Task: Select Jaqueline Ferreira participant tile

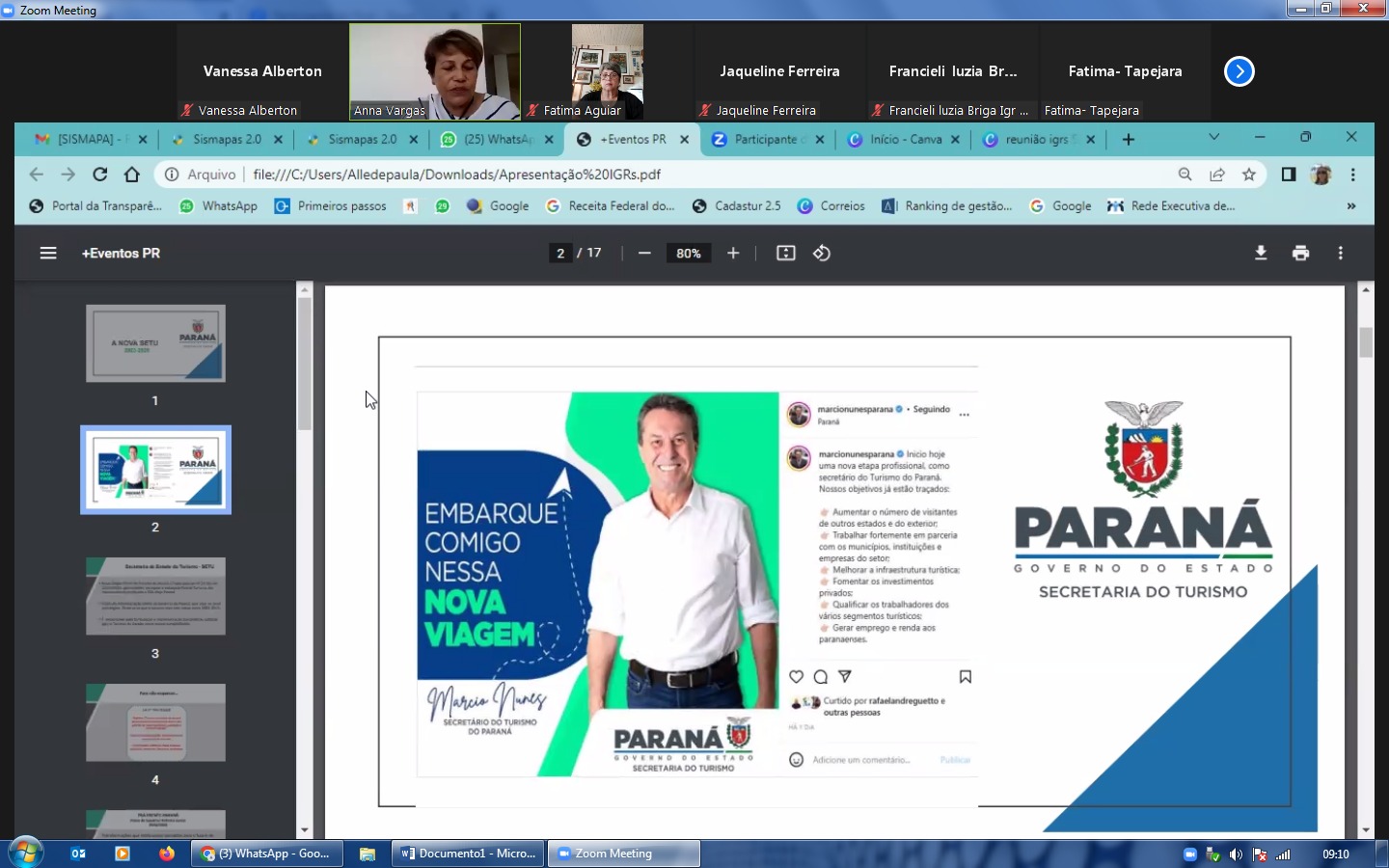Action: [779, 71]
